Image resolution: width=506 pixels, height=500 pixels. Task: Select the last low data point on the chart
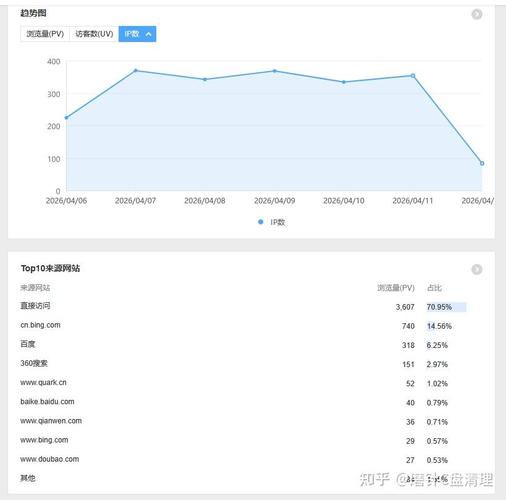[482, 163]
